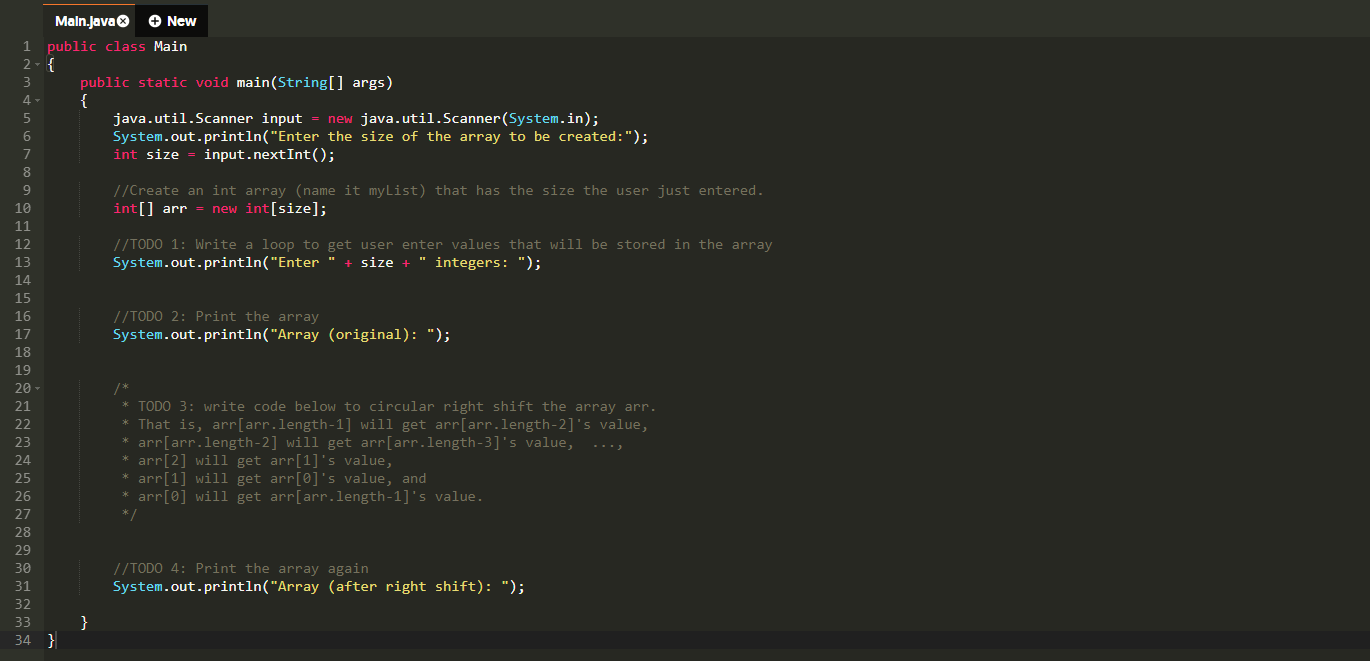1370x661 pixels.
Task: Click the Scanner input declaration line
Action: [356, 118]
